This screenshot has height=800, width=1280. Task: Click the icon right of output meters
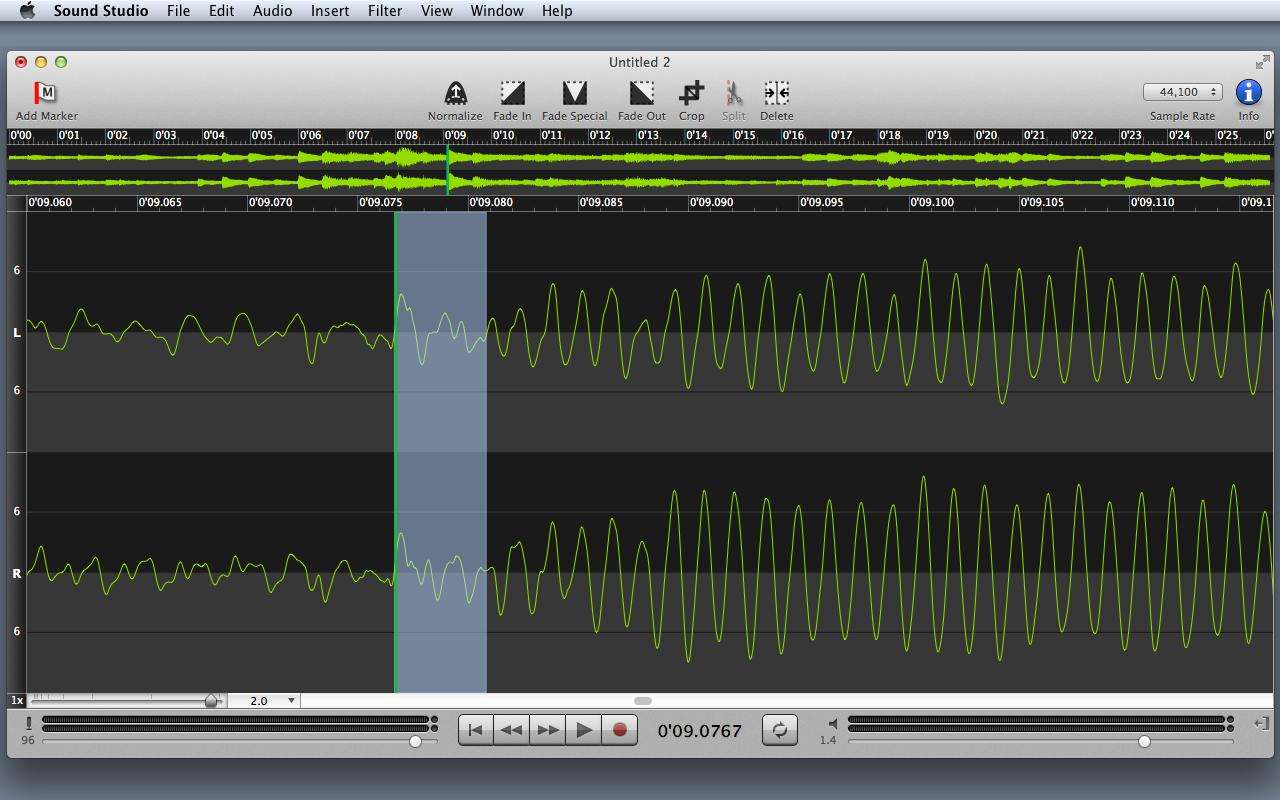[x=1261, y=723]
